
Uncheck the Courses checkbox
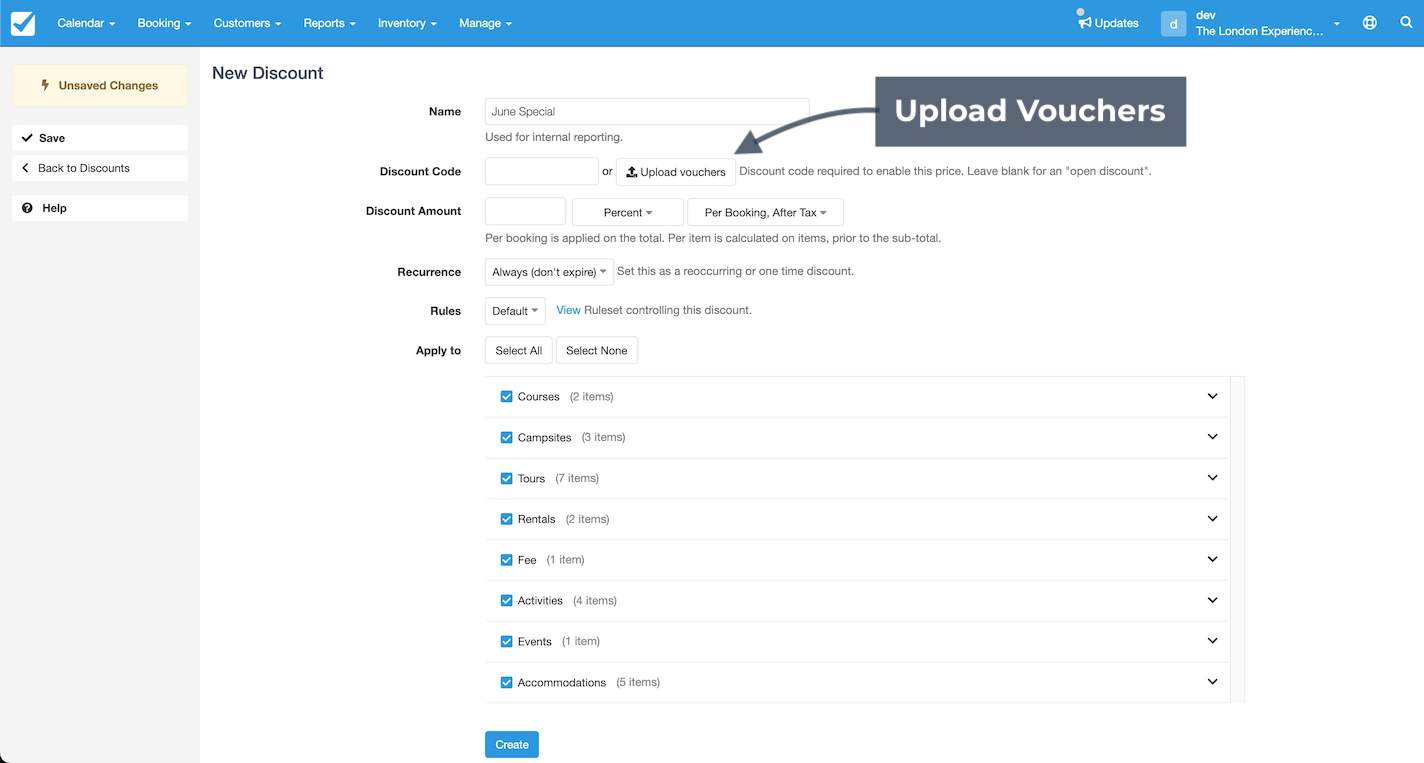506,397
